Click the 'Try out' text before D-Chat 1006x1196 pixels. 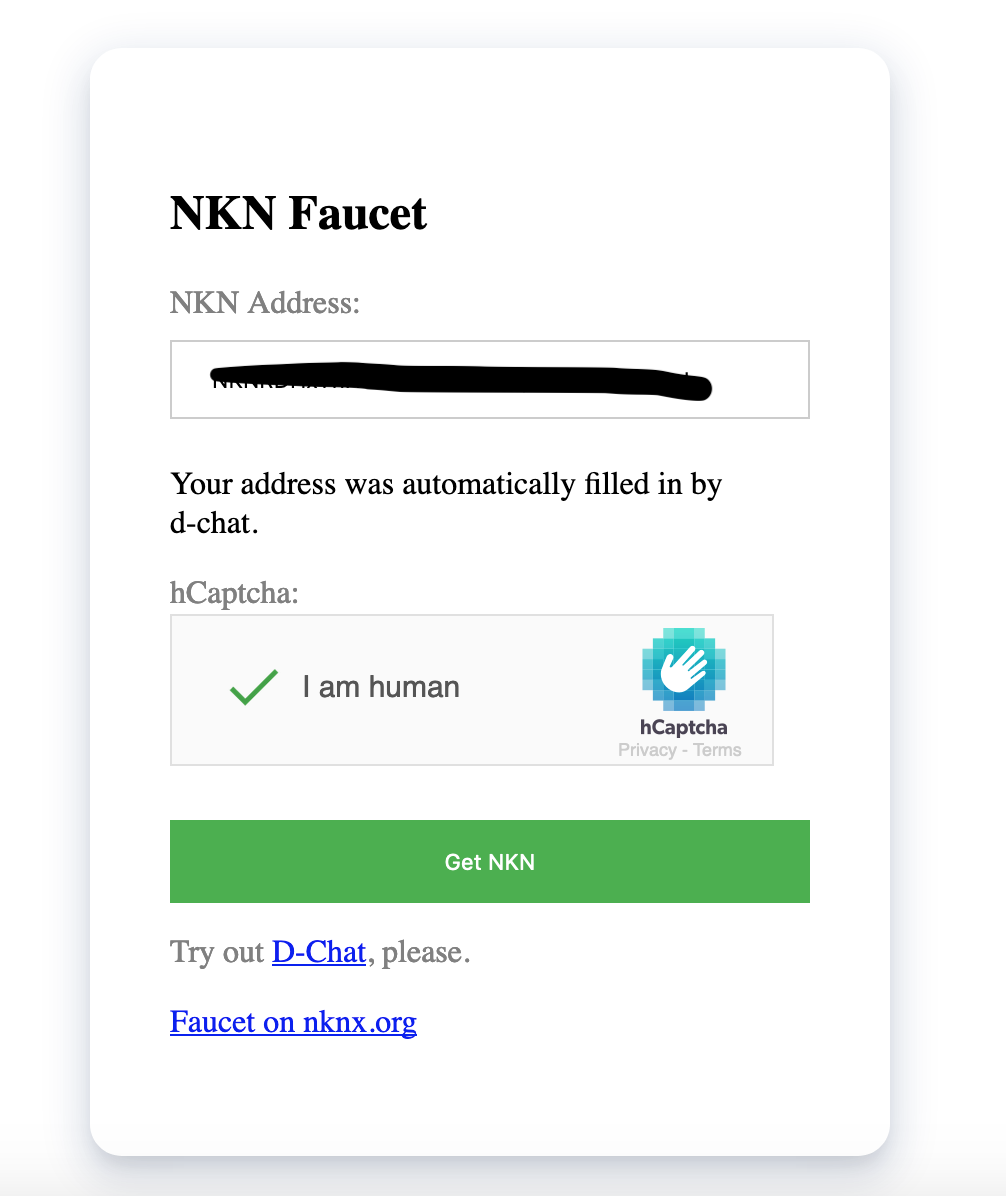(x=217, y=952)
